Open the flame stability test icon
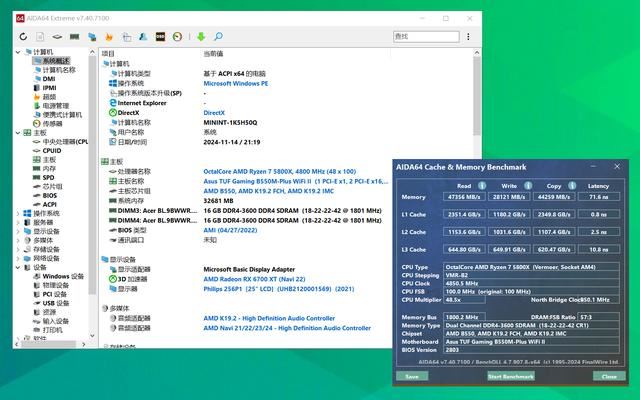 coord(109,37)
